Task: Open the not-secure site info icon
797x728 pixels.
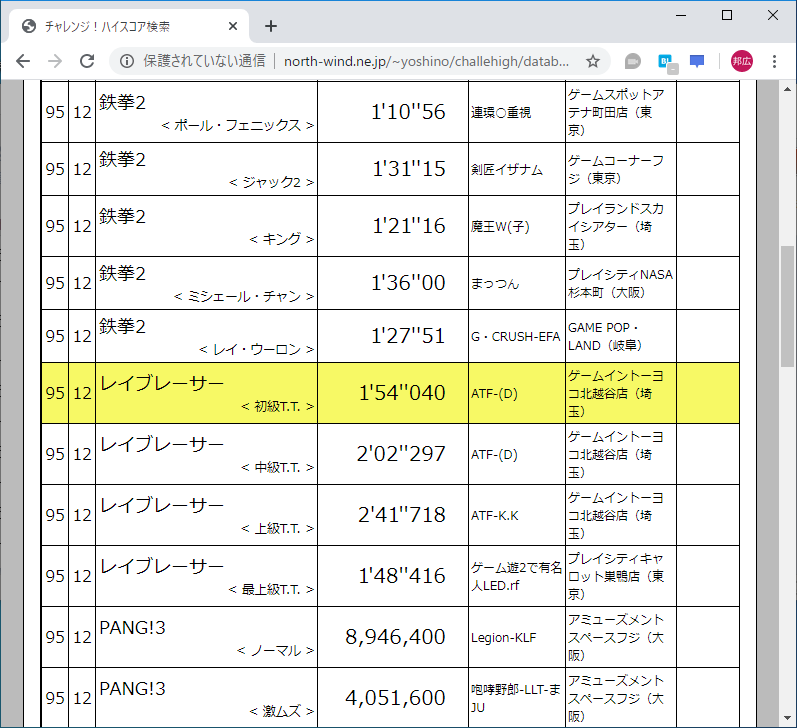Action: tap(127, 62)
